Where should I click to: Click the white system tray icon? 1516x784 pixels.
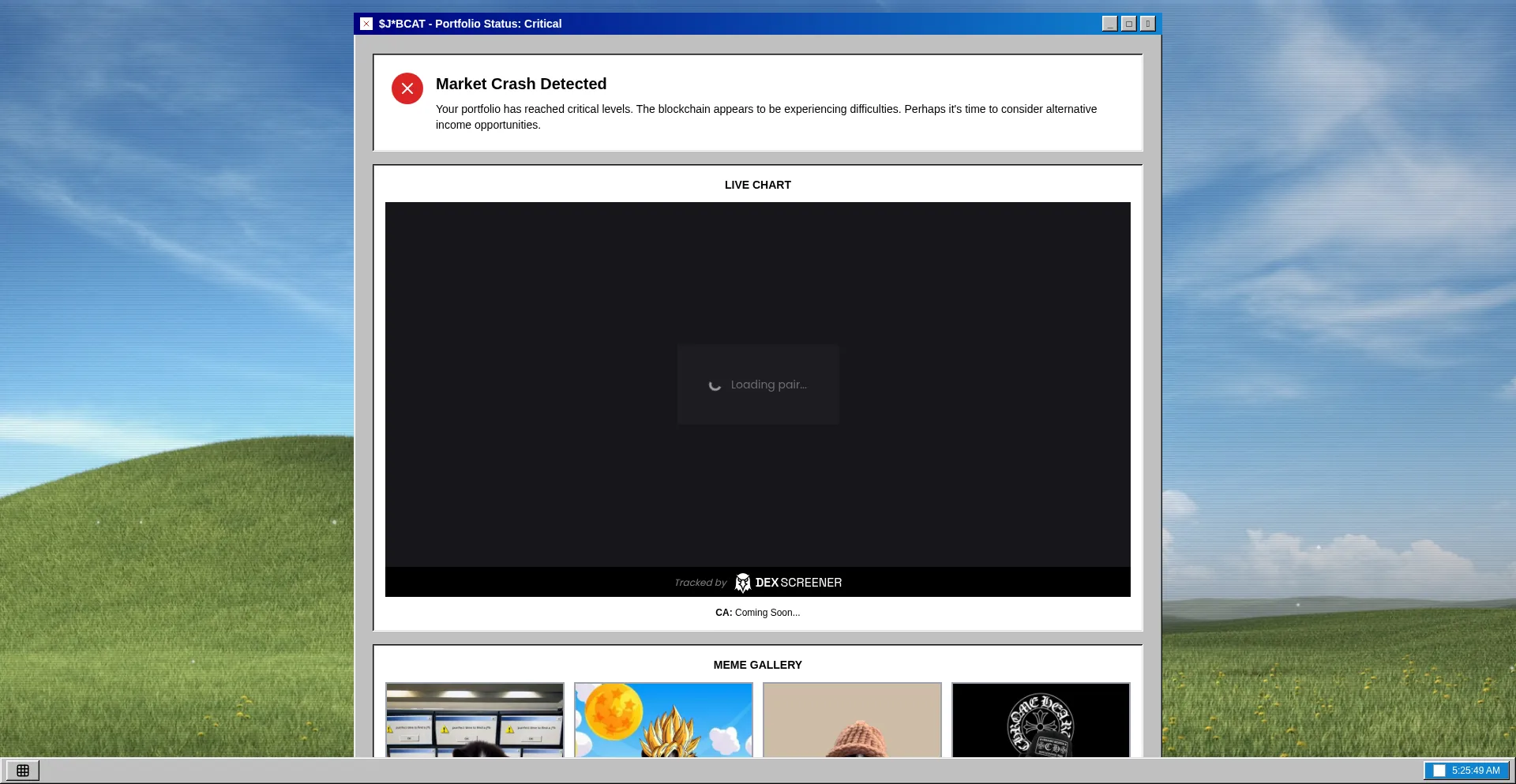[1439, 771]
